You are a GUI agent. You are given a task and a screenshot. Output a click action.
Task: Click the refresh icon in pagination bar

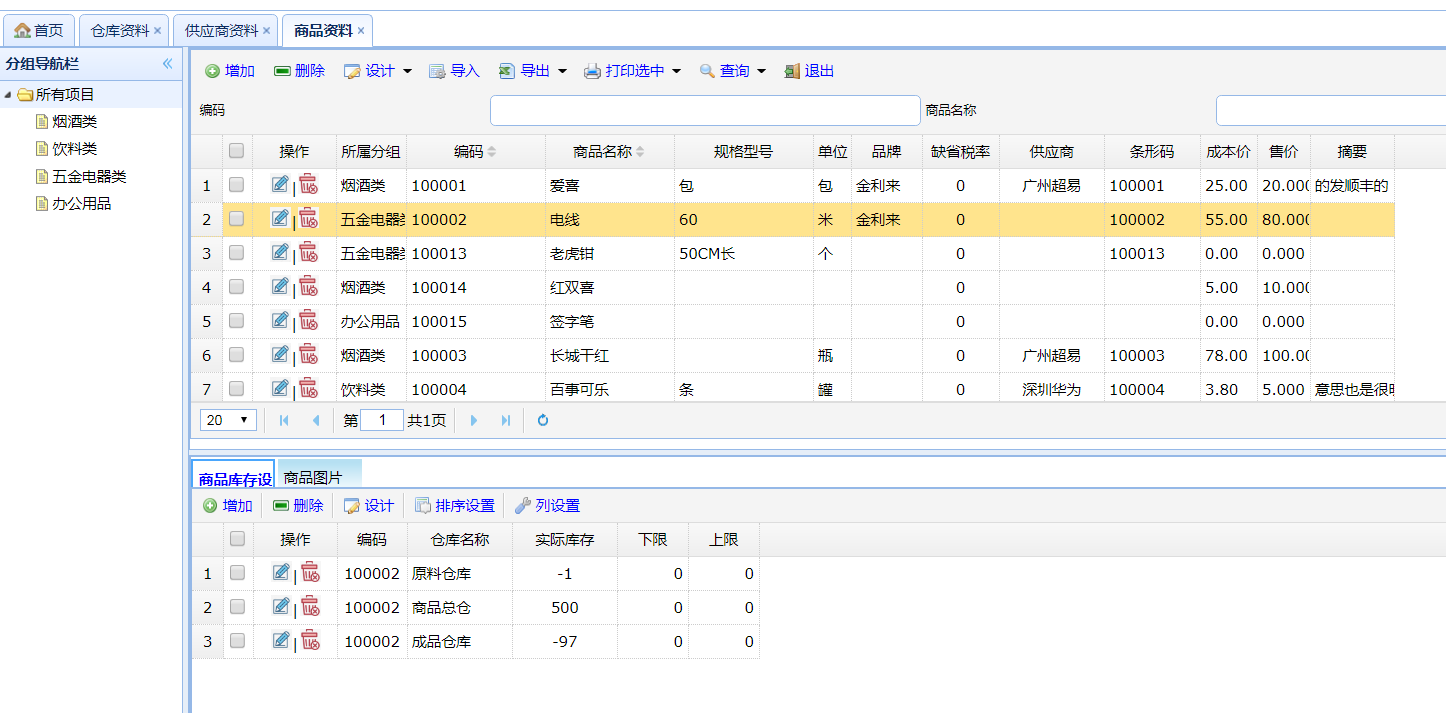click(542, 420)
